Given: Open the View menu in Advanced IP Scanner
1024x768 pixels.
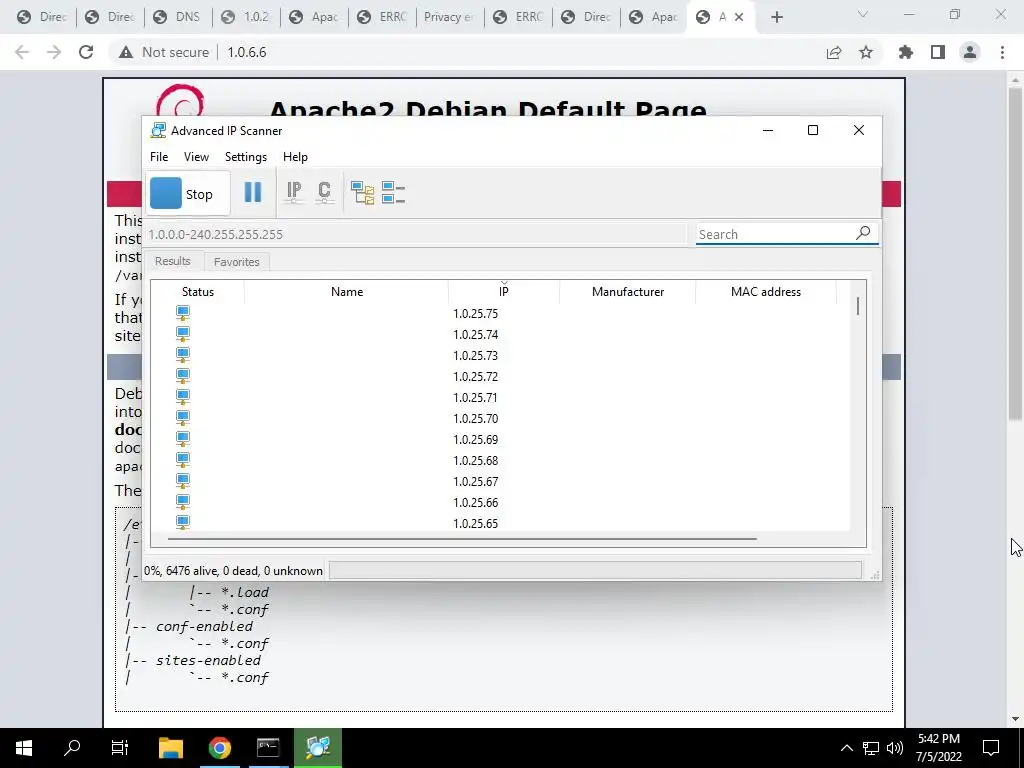Looking at the screenshot, I should (196, 157).
